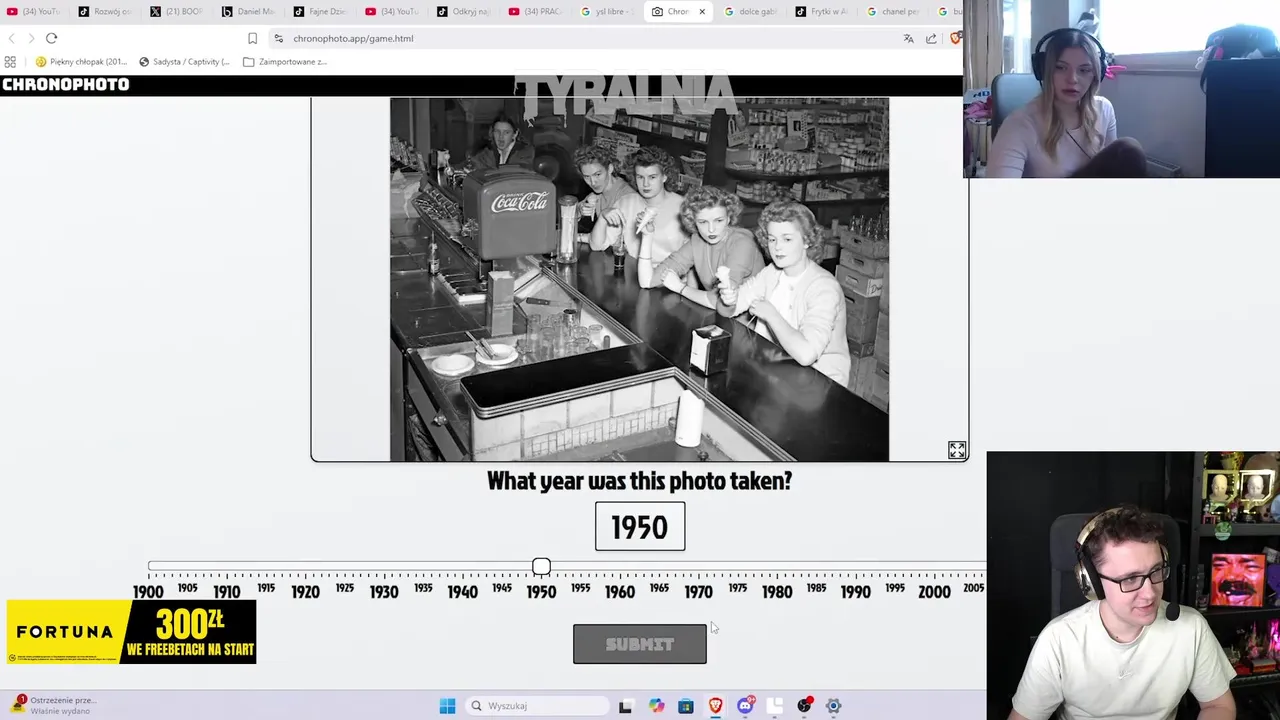This screenshot has height=720, width=1280.
Task: Click the slider track at 1920
Action: tap(305, 567)
